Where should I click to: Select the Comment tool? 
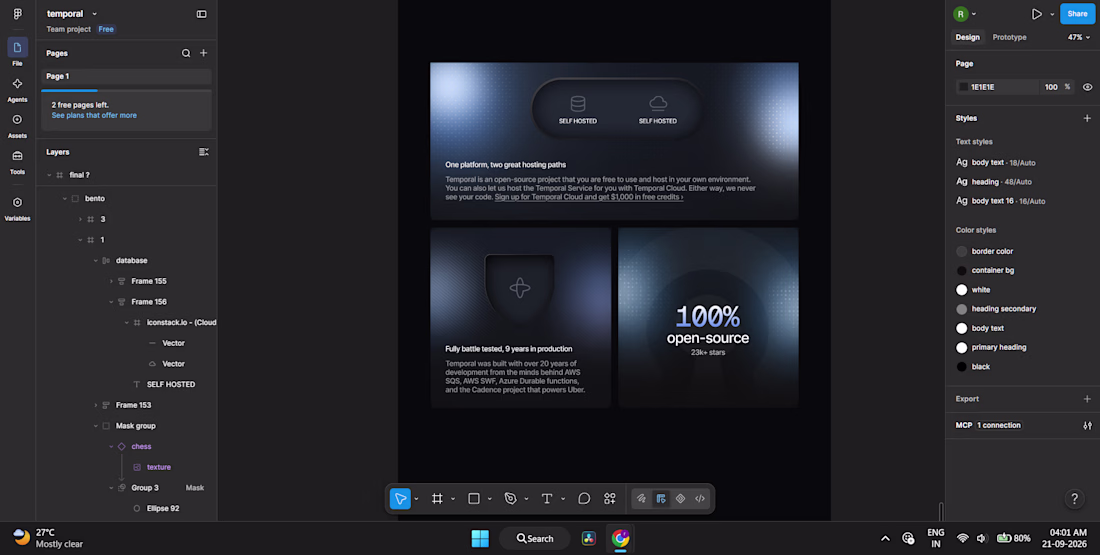(584, 498)
